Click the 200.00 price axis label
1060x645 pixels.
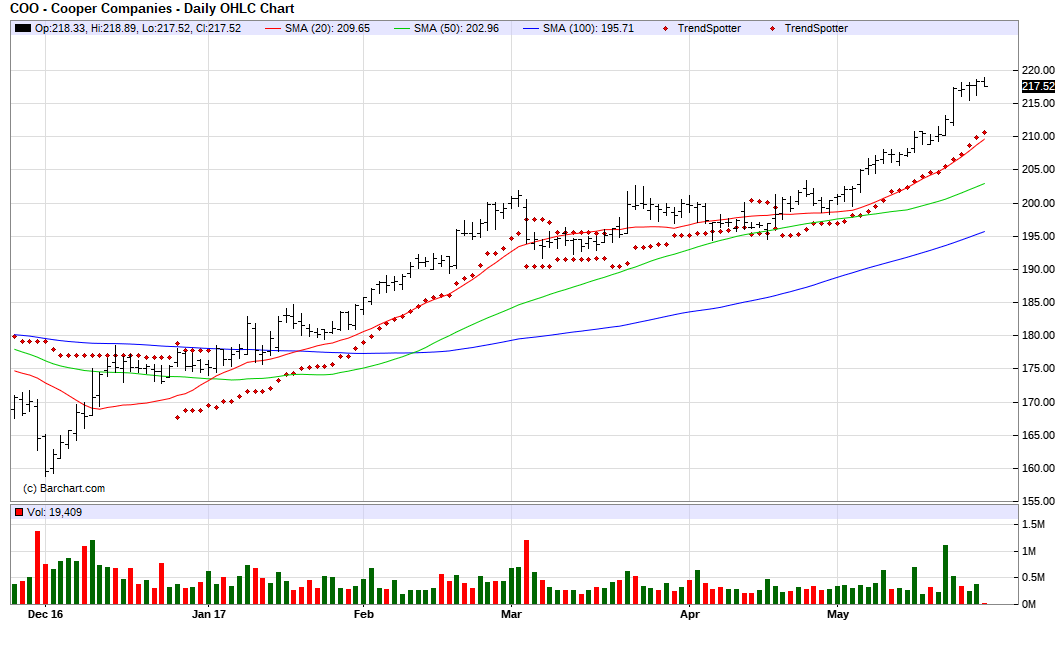[x=1038, y=203]
